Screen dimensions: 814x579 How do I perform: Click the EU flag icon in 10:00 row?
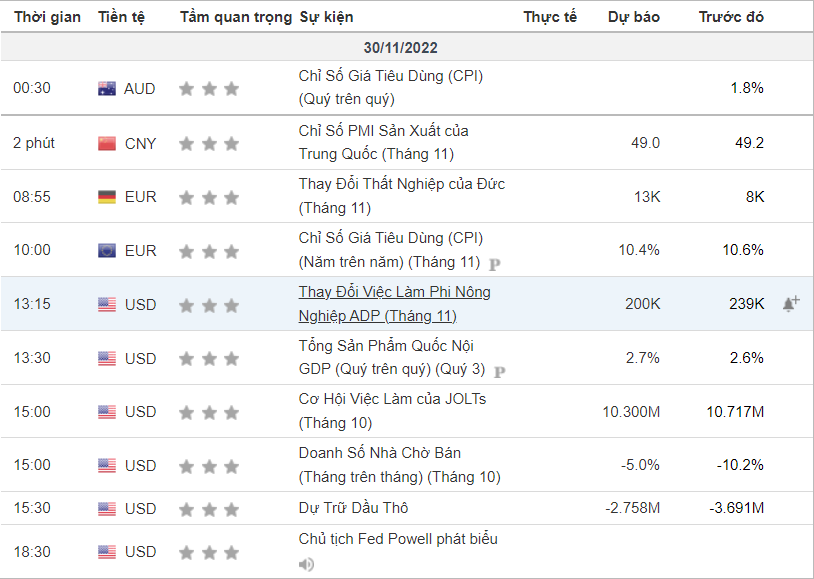(107, 251)
